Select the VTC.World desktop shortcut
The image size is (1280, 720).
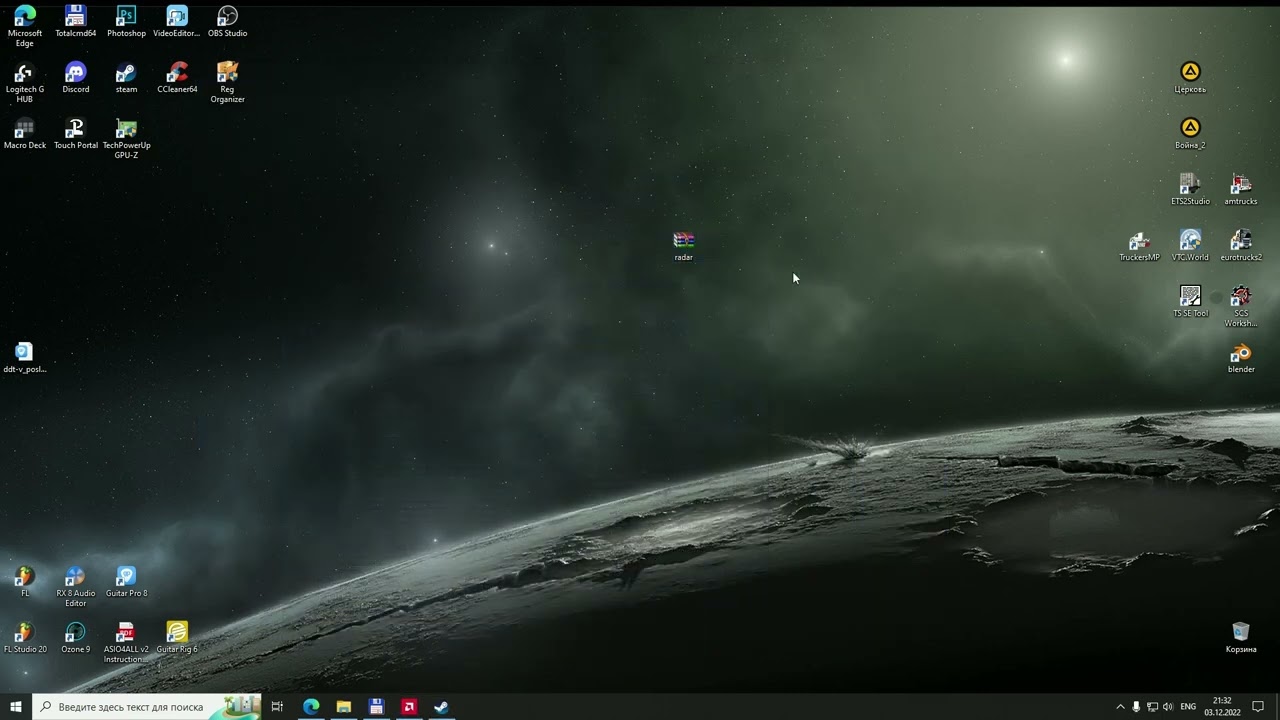tap(1190, 246)
